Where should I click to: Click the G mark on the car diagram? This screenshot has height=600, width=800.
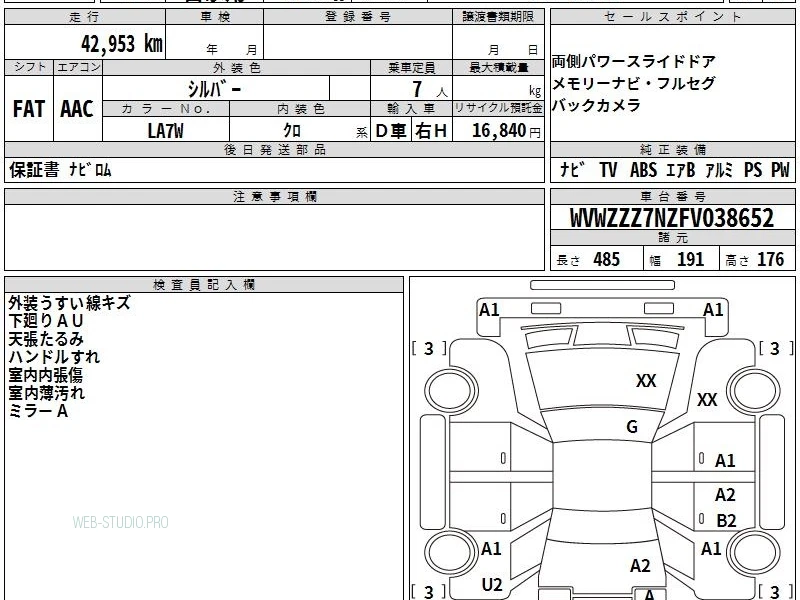click(632, 427)
